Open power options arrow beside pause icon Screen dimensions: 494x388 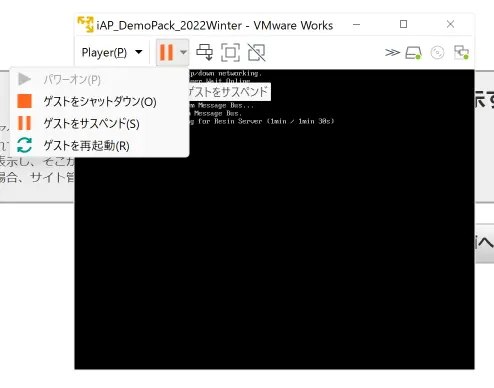tap(183, 52)
